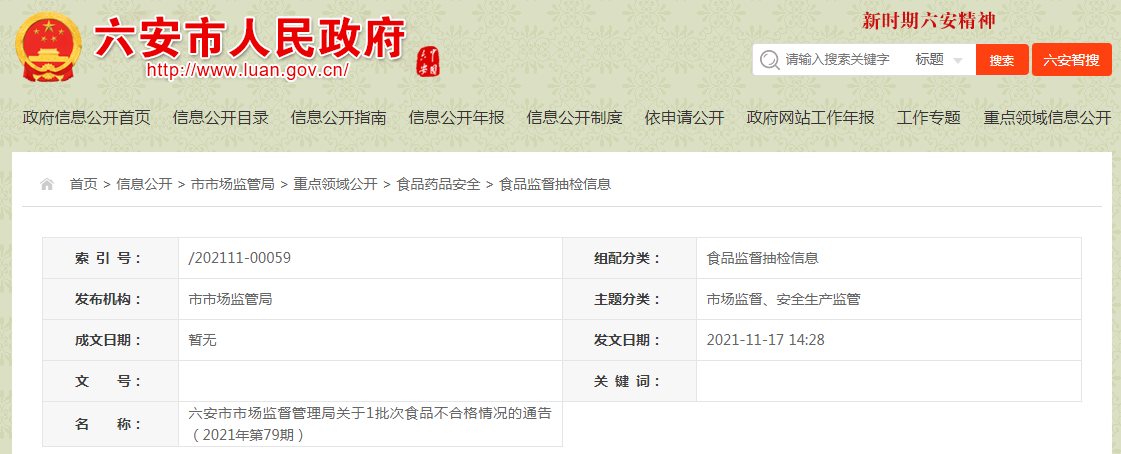Click the 发文日期 label cell
The width and height of the screenshot is (1121, 454).
tap(629, 340)
